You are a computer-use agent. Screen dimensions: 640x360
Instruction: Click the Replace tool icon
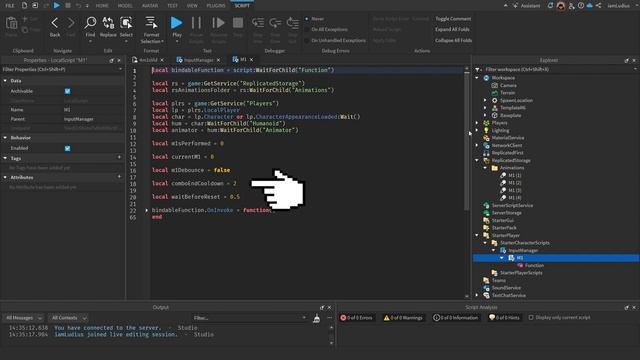(x=108, y=22)
